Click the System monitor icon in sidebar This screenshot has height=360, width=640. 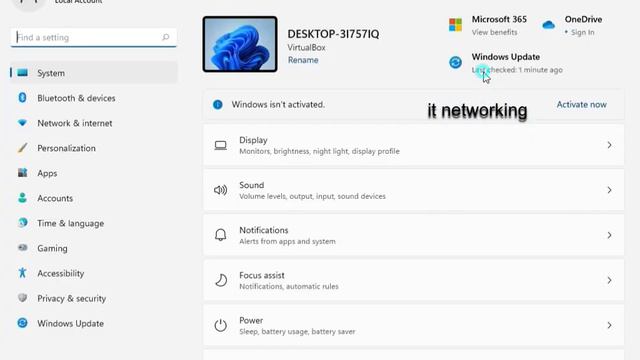click(22, 73)
